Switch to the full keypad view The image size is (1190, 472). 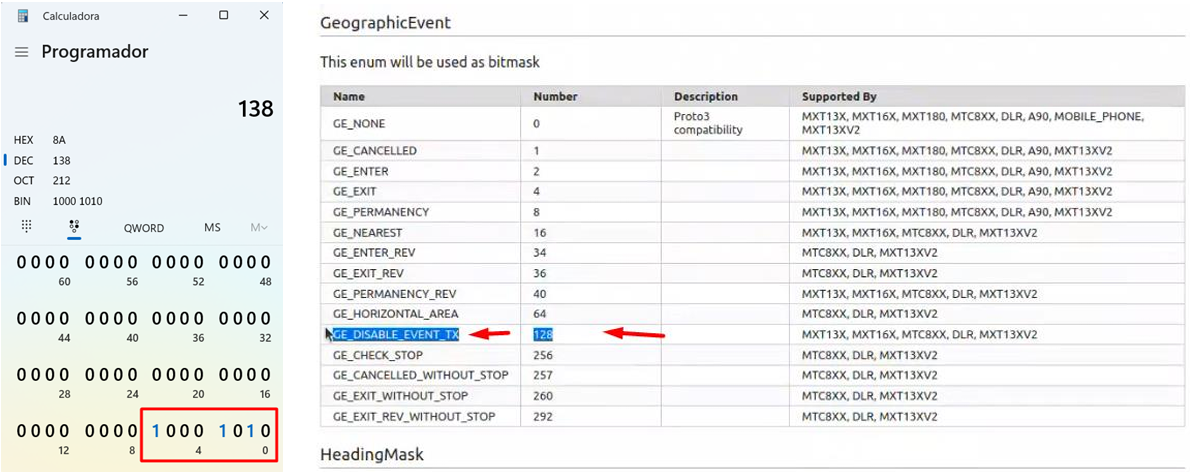pos(26,227)
